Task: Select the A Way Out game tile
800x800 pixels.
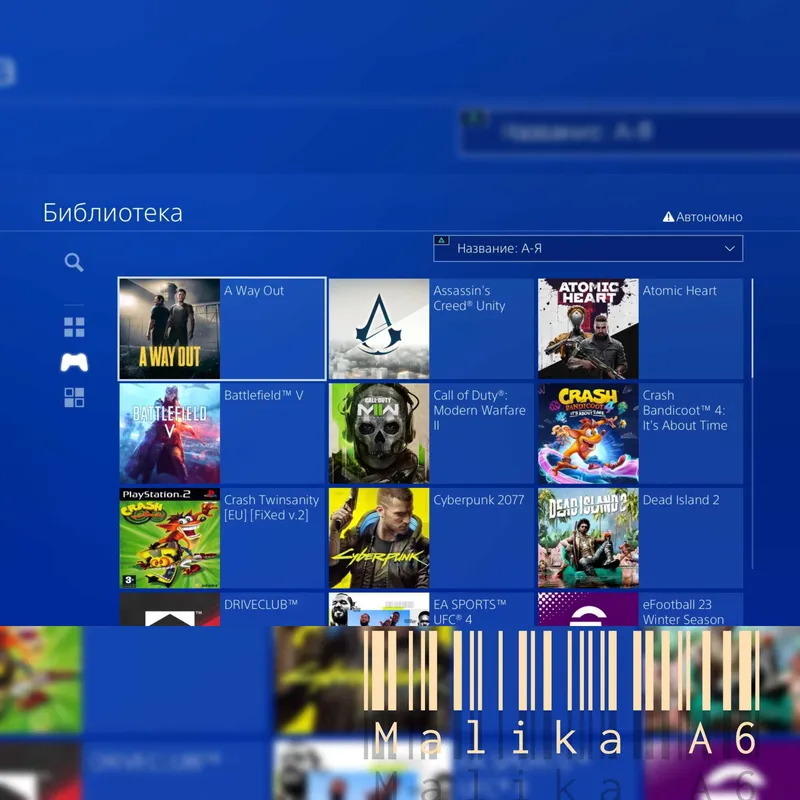Action: [222, 329]
